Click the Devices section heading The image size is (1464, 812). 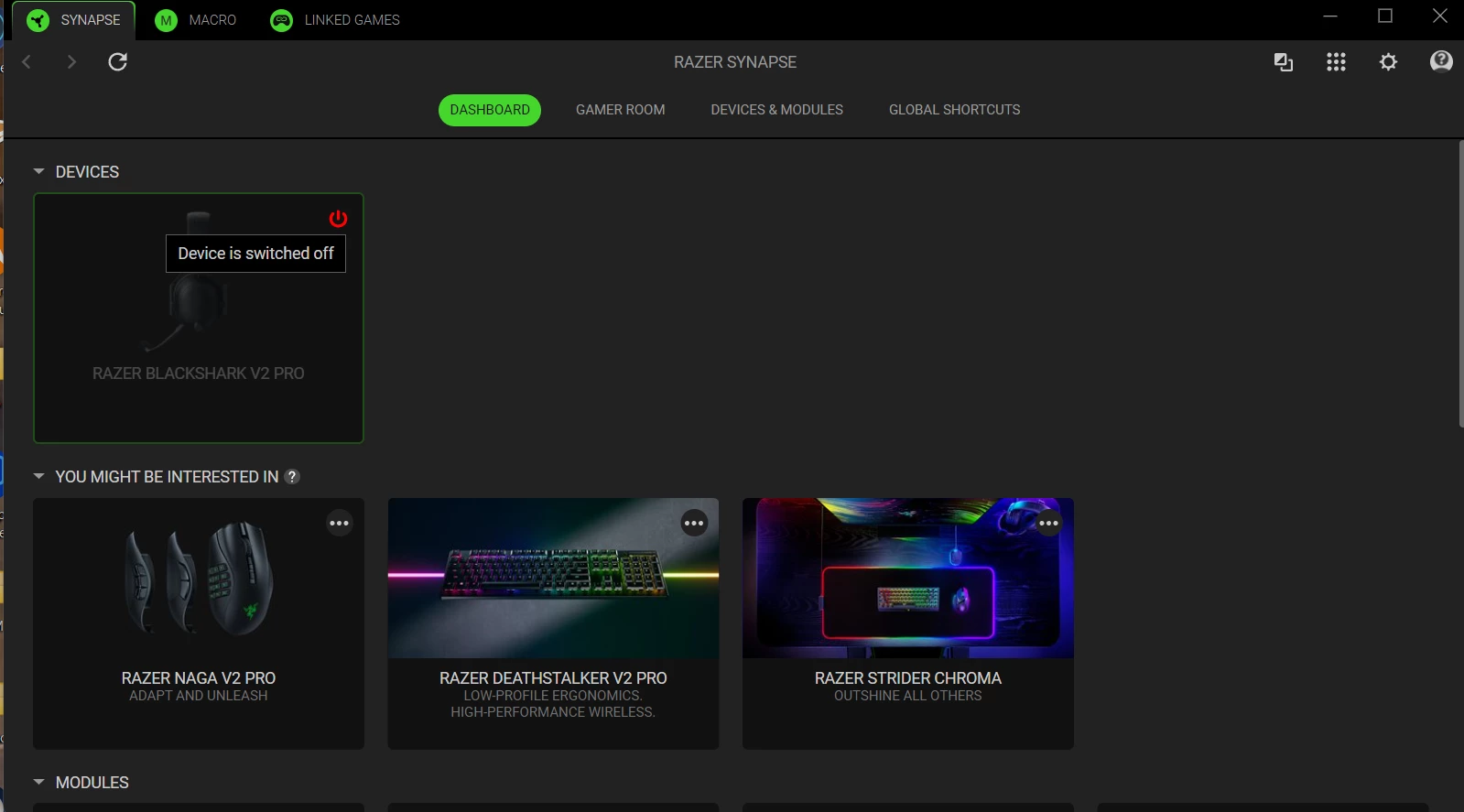point(87,172)
